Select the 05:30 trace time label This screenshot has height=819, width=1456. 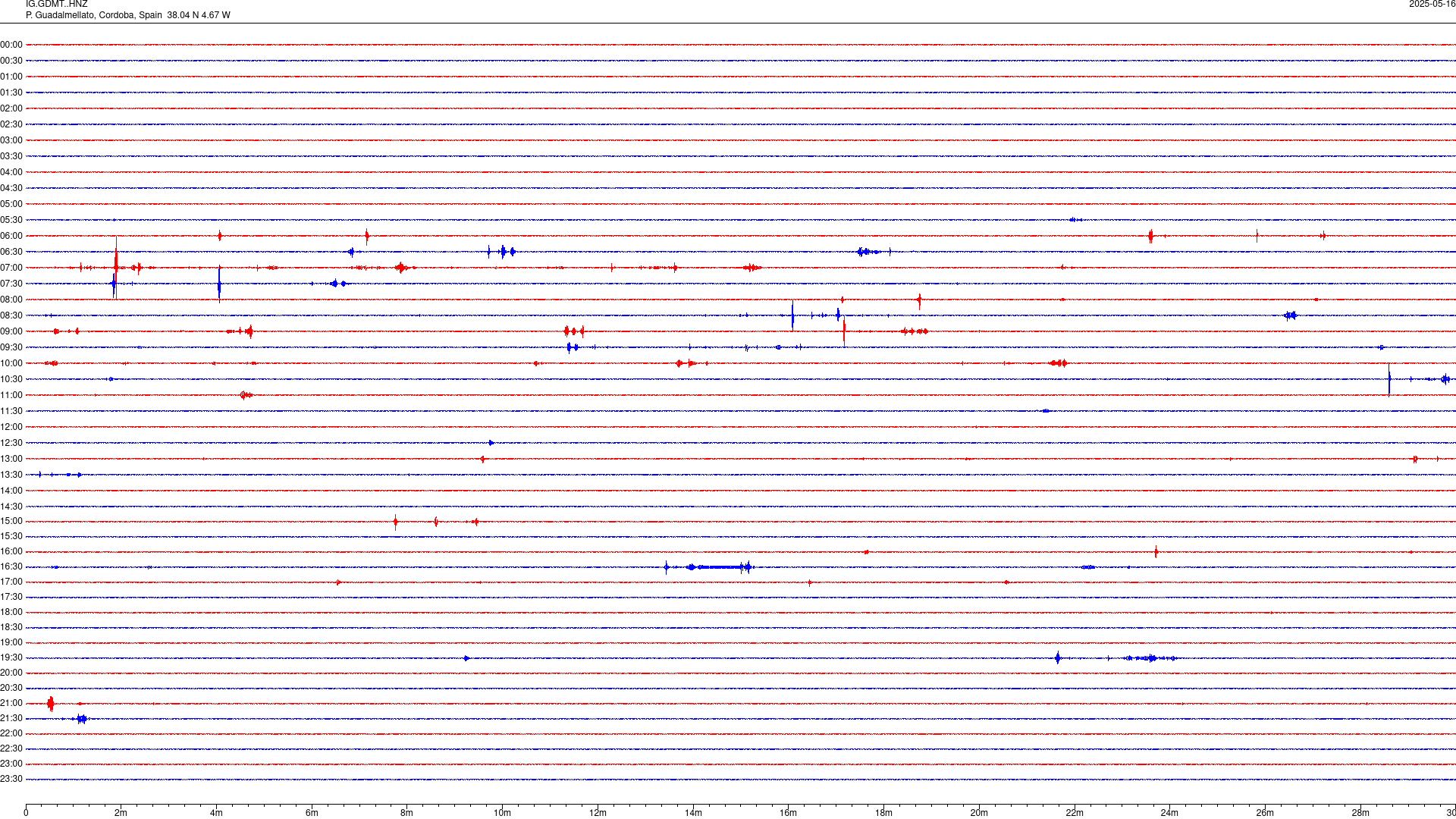11,220
